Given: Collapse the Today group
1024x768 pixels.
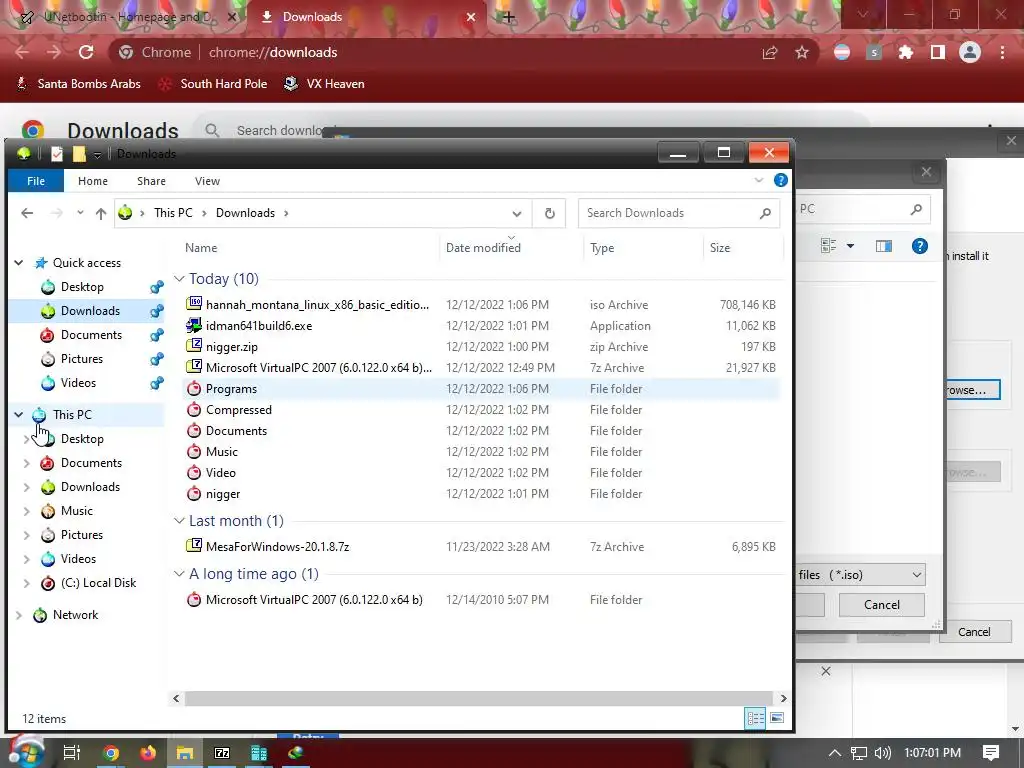Looking at the screenshot, I should [x=179, y=279].
